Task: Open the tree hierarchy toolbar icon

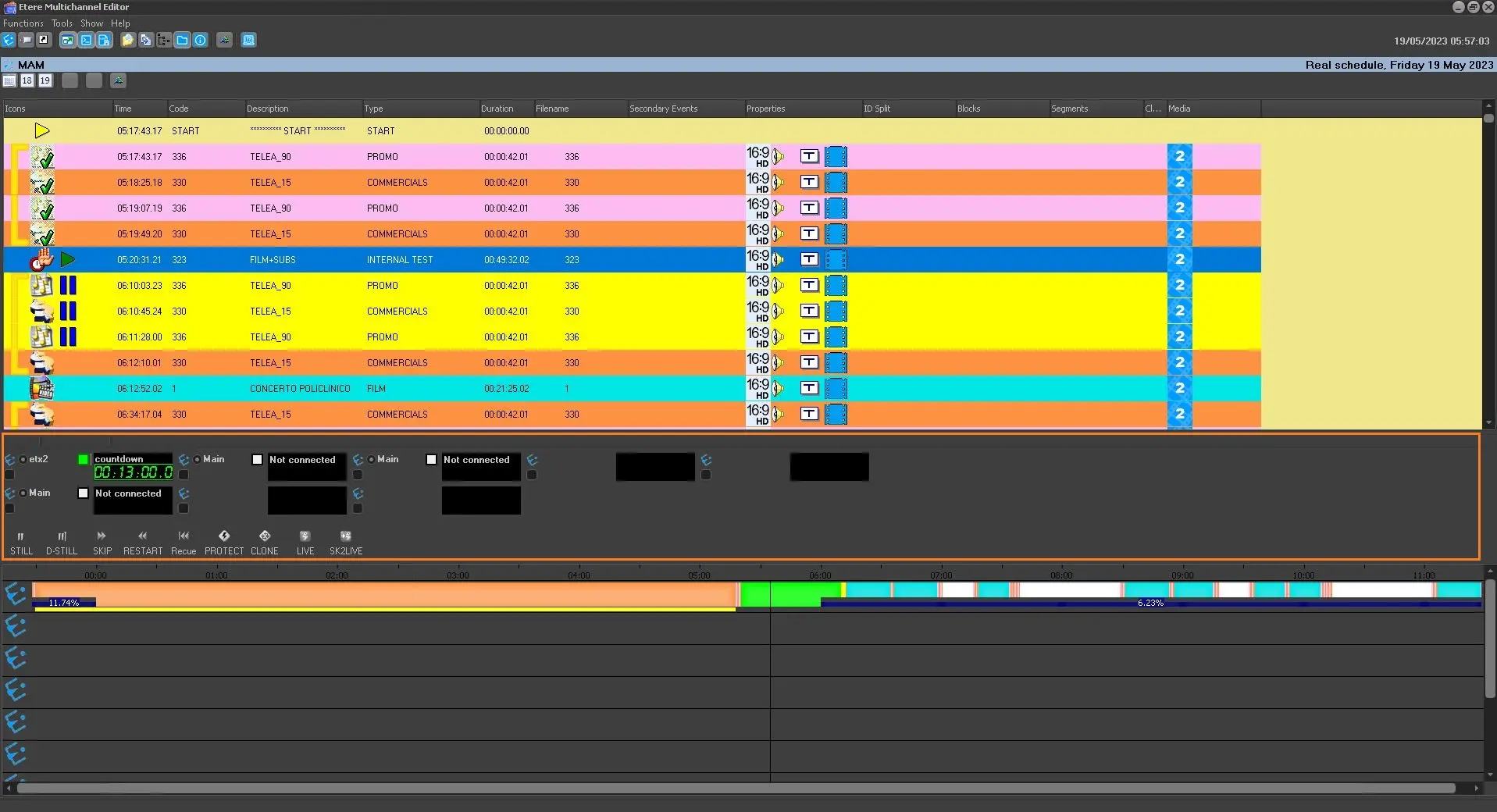Action: tap(163, 41)
